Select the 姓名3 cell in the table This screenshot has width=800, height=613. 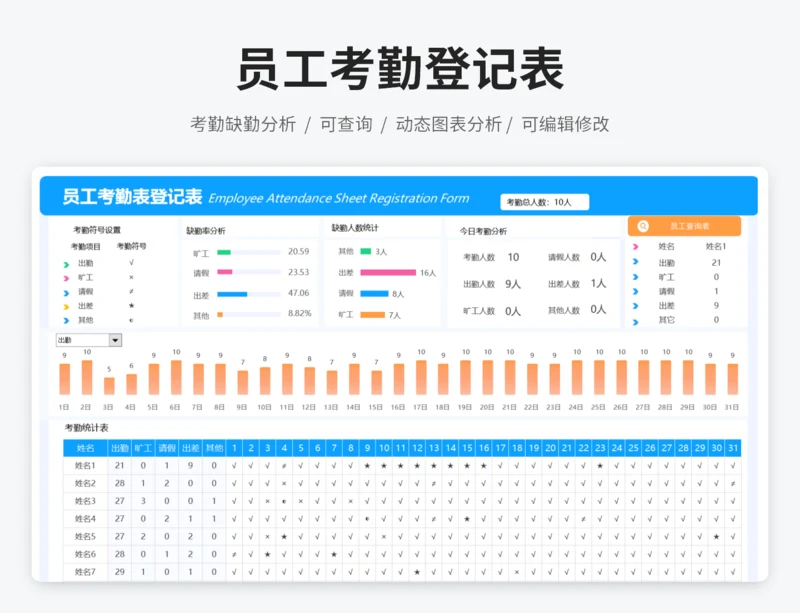click(x=85, y=501)
